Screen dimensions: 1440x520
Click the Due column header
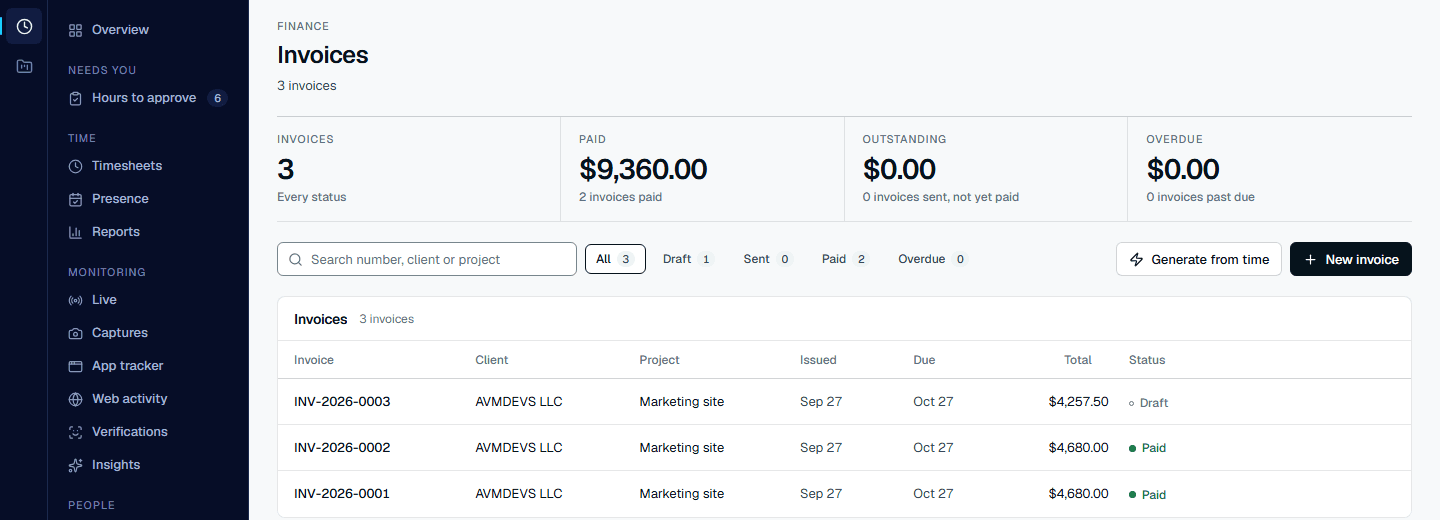coord(924,360)
